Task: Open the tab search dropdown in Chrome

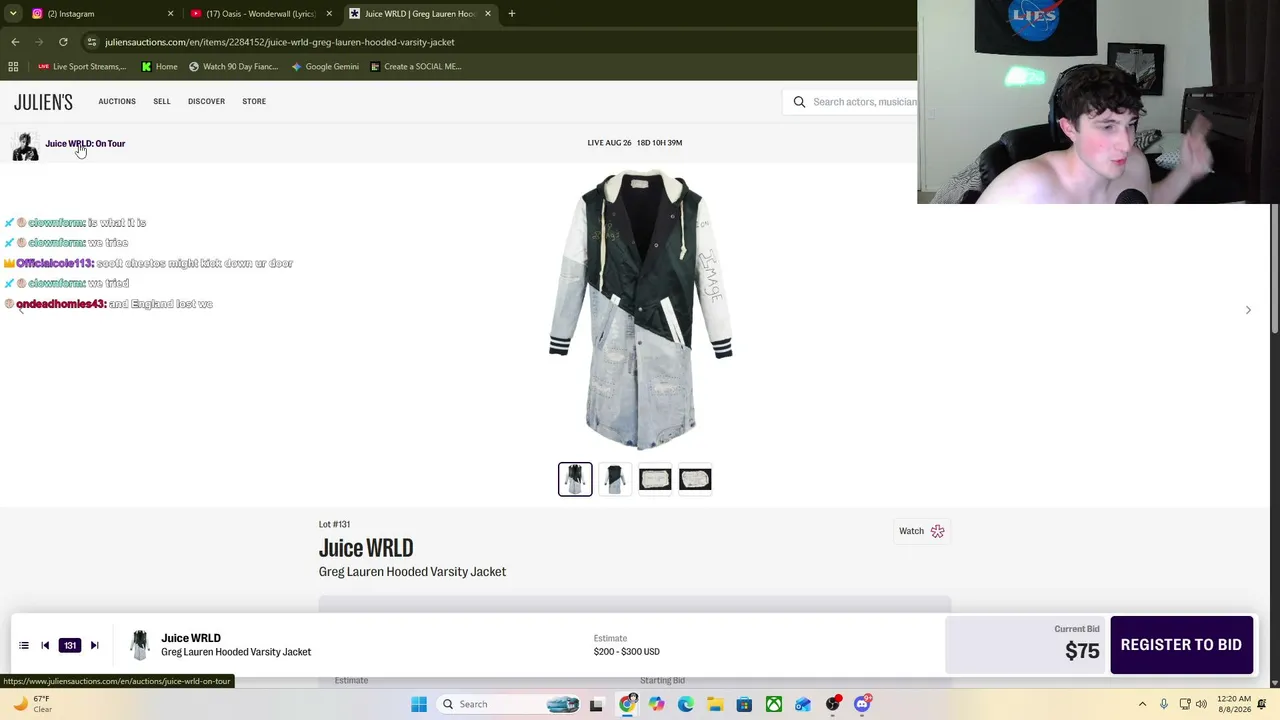Action: tap(13, 13)
